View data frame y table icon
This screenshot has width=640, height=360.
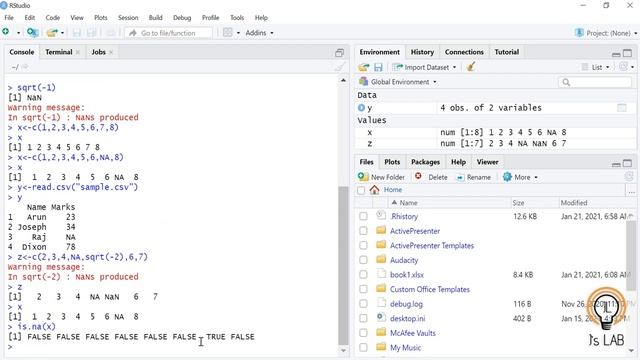[622, 108]
